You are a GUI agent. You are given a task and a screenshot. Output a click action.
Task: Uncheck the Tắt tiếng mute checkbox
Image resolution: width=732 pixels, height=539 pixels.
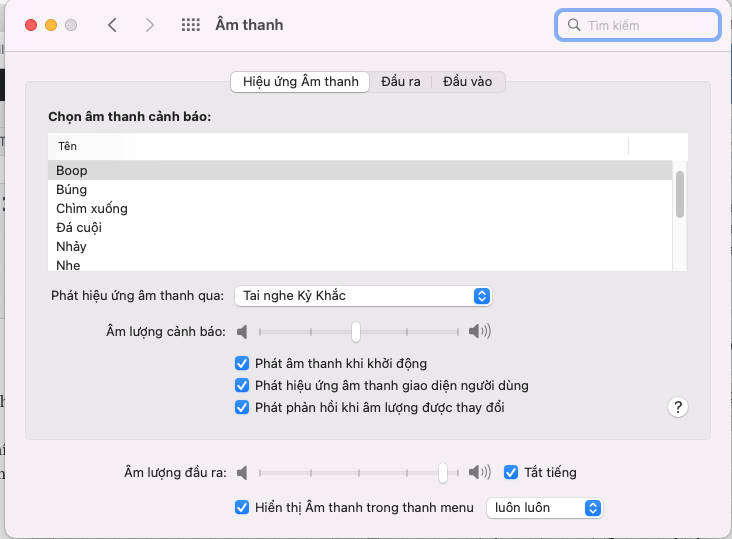(x=511, y=472)
